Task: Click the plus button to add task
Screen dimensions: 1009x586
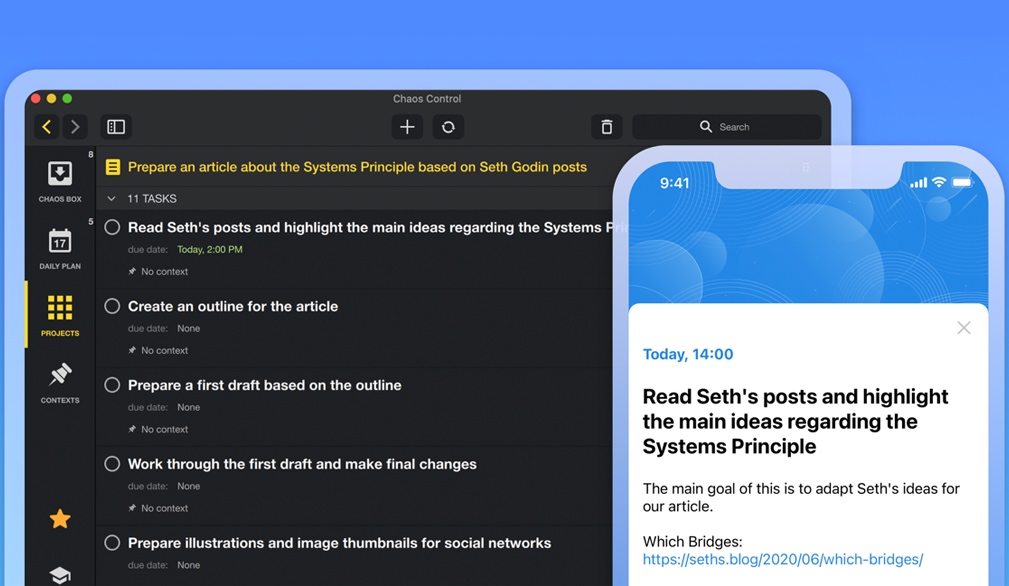Action: [x=407, y=127]
